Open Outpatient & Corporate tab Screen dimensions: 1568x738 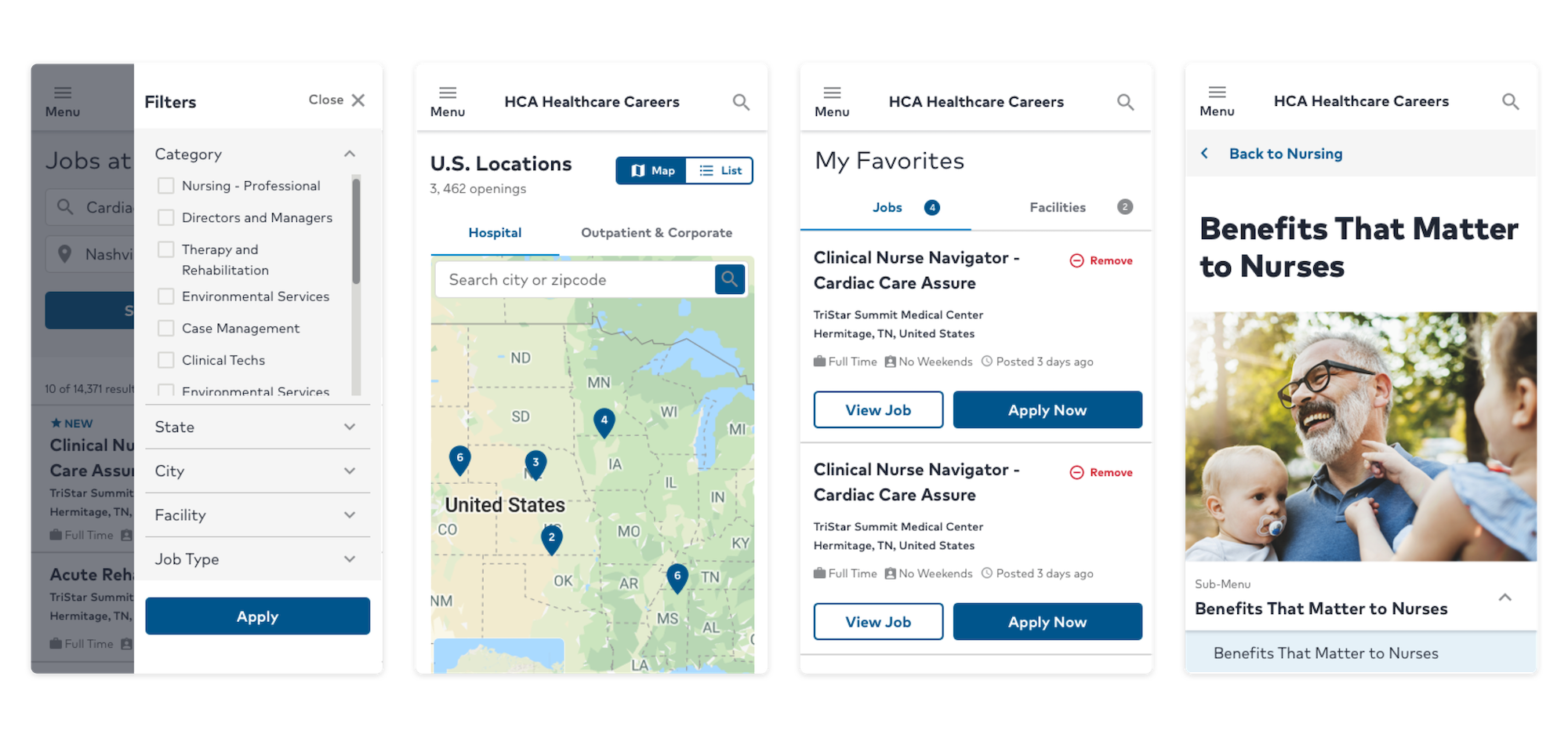[656, 233]
